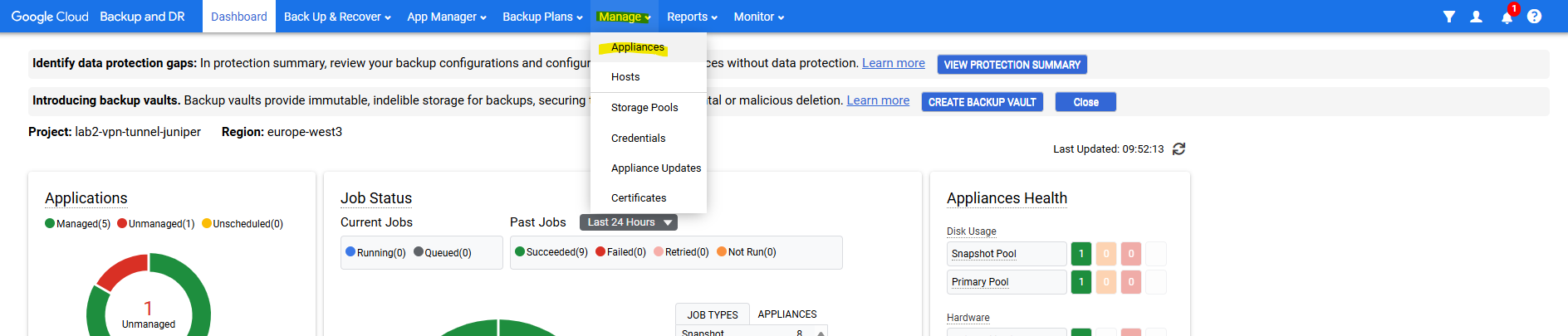Open the Past Jobs Last 24 Hours dropdown
This screenshot has width=1568, height=336.
[628, 222]
